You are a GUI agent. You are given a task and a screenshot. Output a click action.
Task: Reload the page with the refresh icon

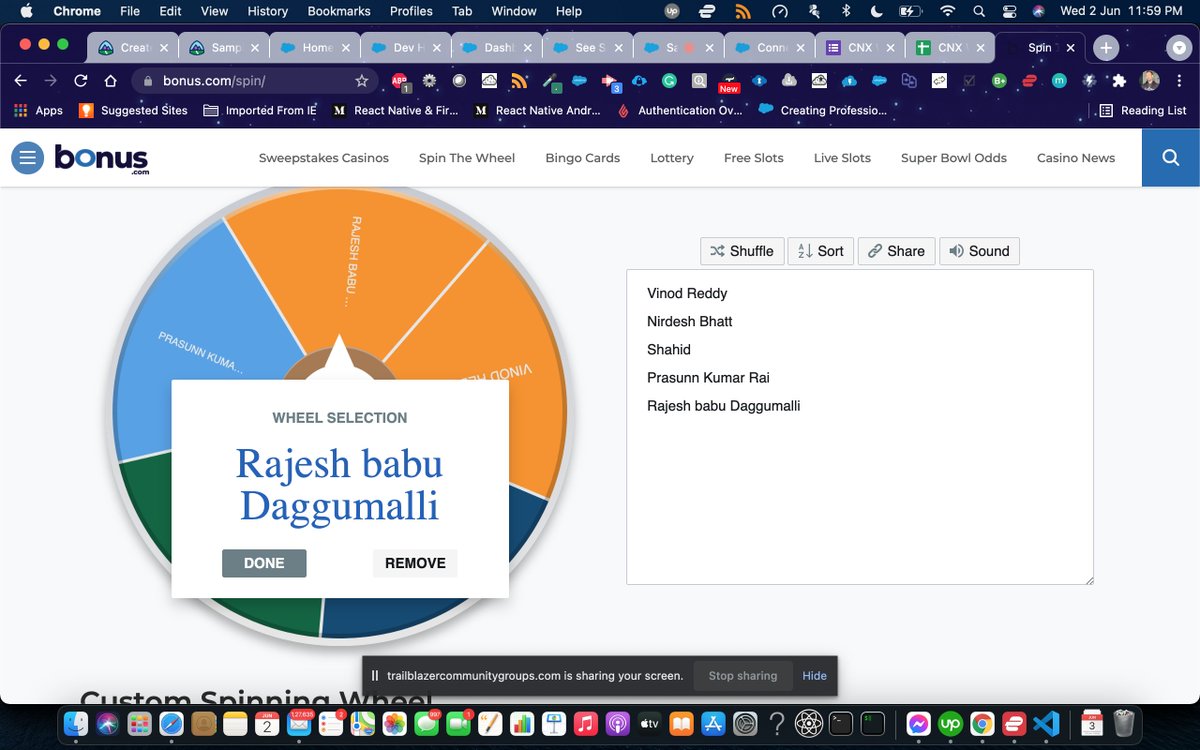pos(79,80)
